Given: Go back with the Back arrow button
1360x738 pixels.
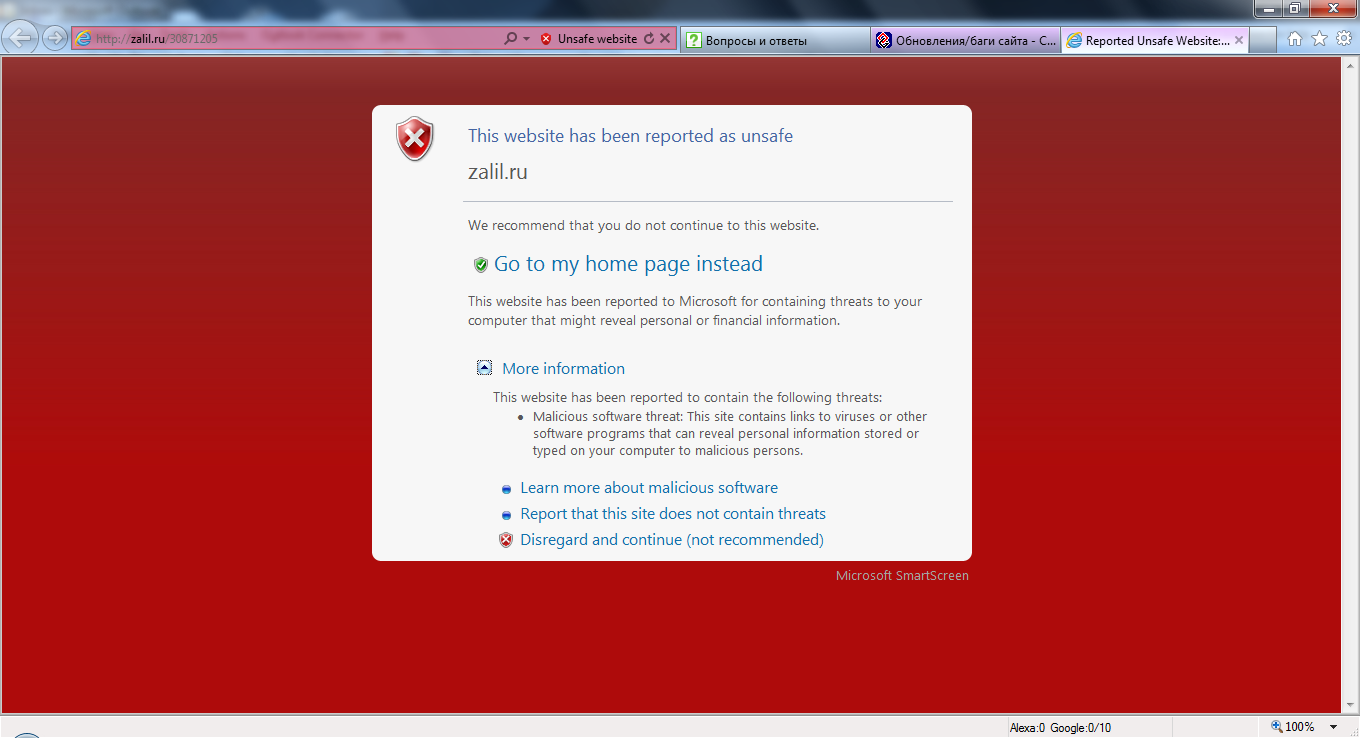Looking at the screenshot, I should (22, 39).
